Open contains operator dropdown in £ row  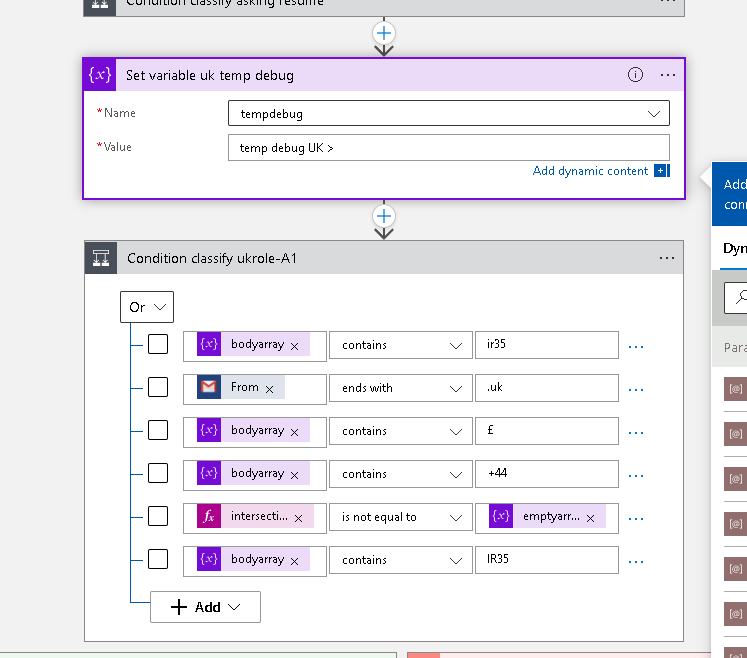pyautogui.click(x=401, y=431)
